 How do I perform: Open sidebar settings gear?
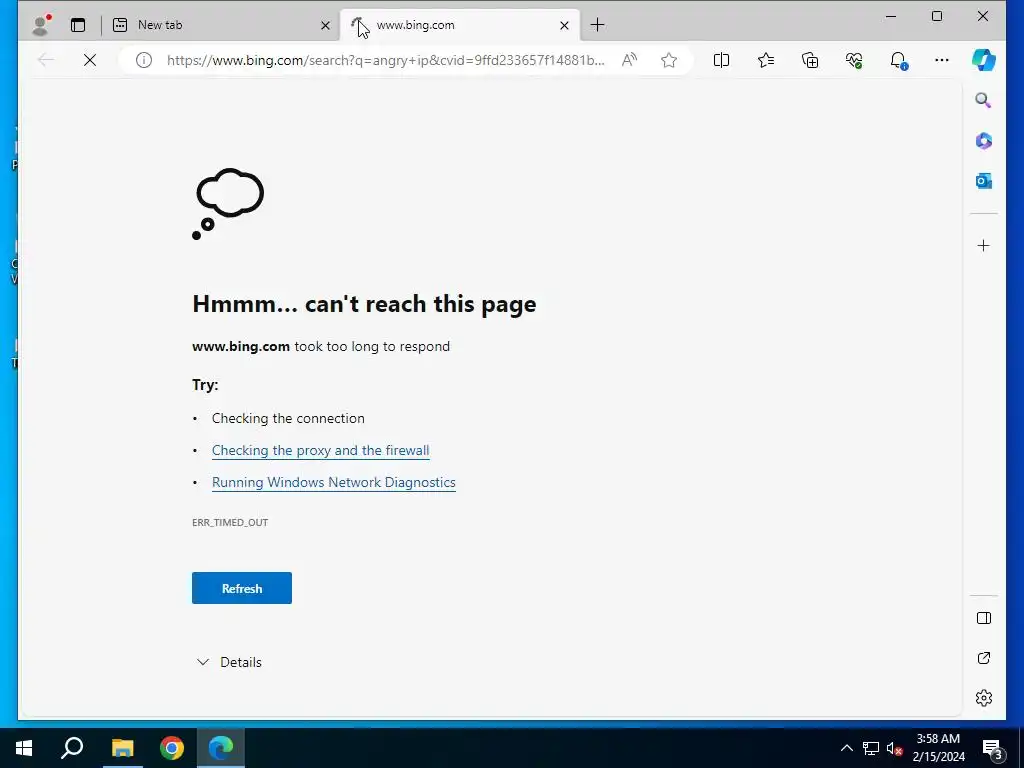[984, 697]
